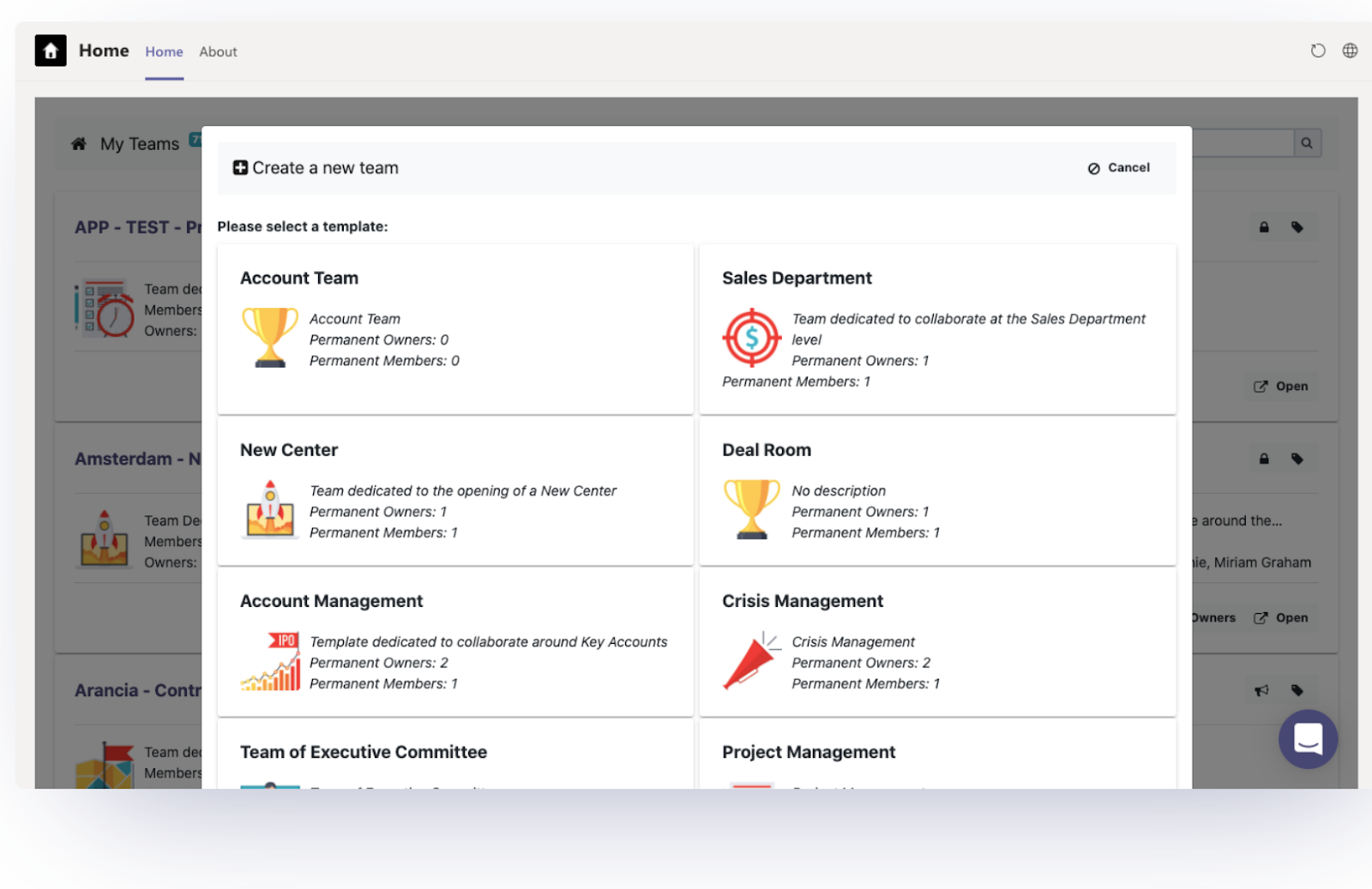Click the Deal Room 'No description' text
The image size is (1372, 889).
(x=839, y=491)
